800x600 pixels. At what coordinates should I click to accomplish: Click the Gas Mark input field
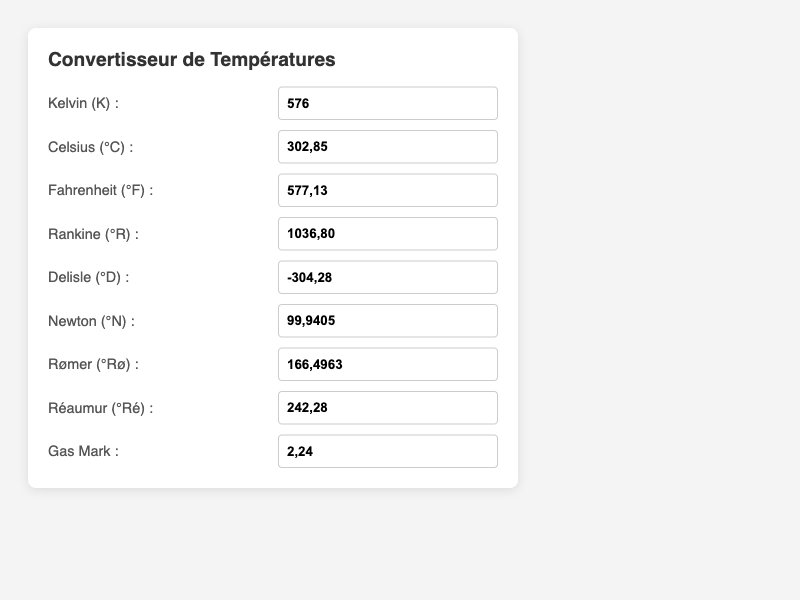click(387, 451)
